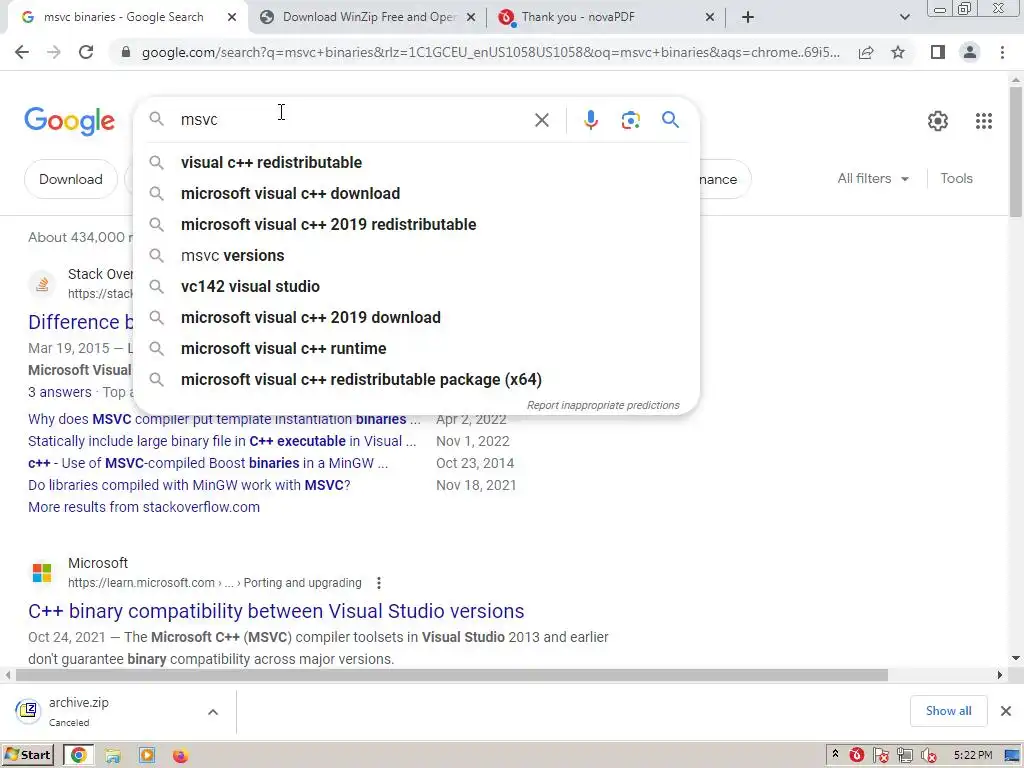Switch to the Download WinZip tab
Screen dimensions: 1024x768
tap(368, 17)
